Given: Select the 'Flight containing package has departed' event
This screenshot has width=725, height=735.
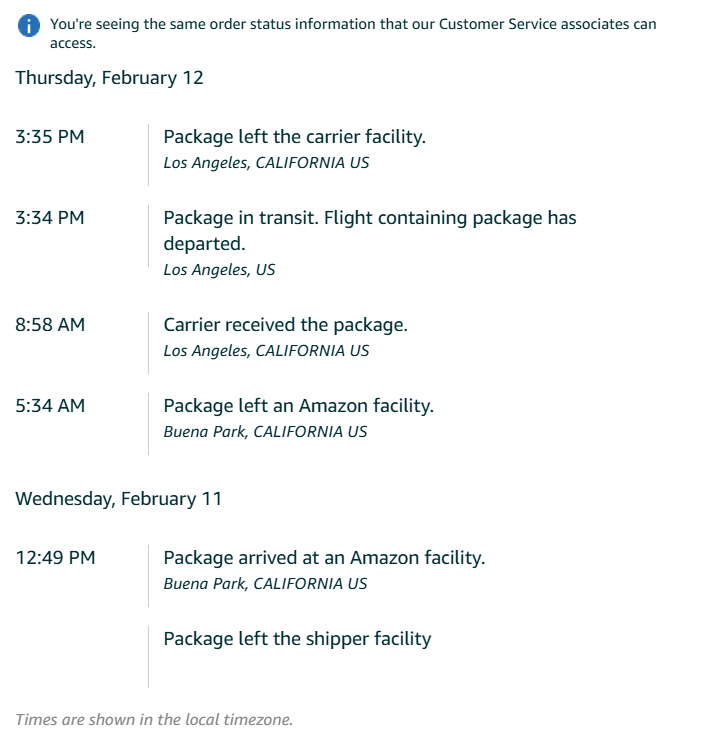Looking at the screenshot, I should [369, 230].
